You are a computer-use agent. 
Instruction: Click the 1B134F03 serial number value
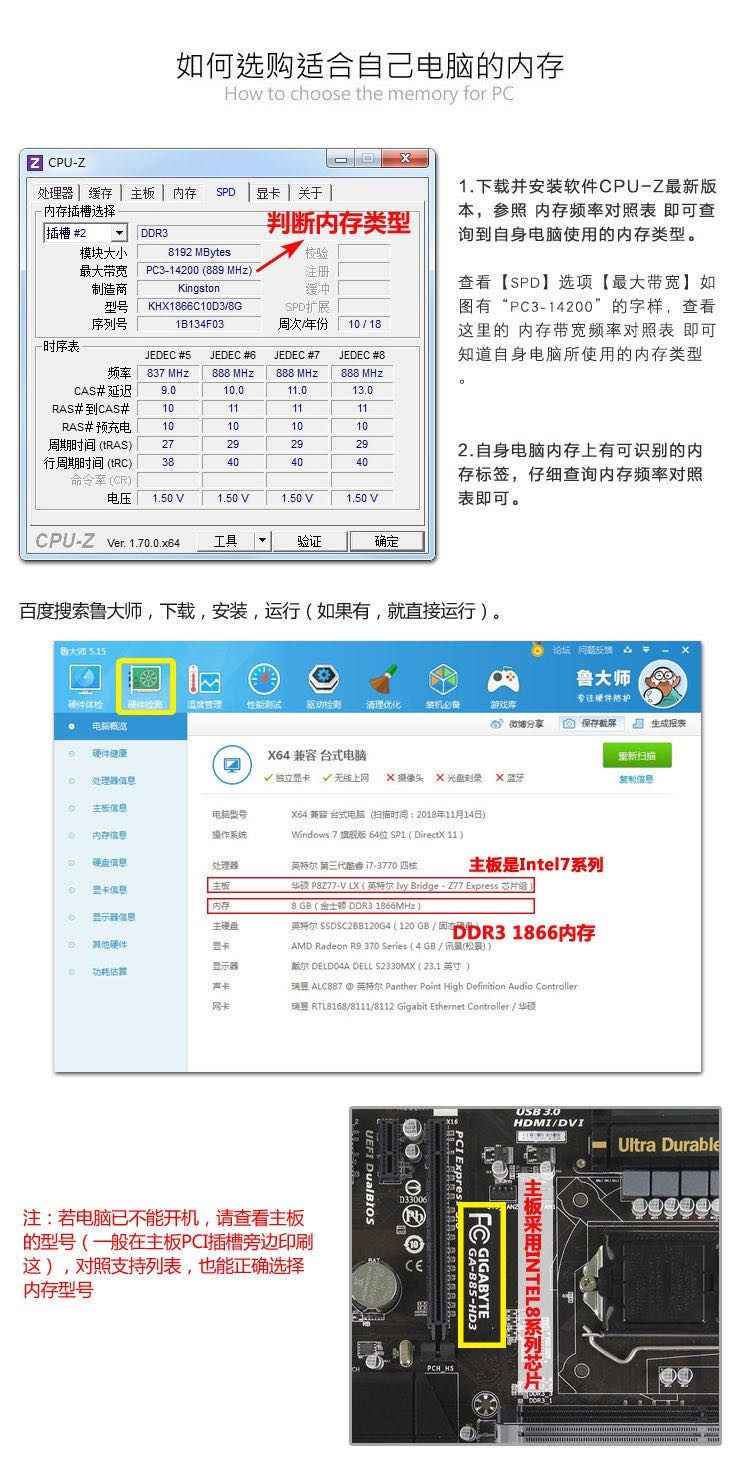(198, 324)
